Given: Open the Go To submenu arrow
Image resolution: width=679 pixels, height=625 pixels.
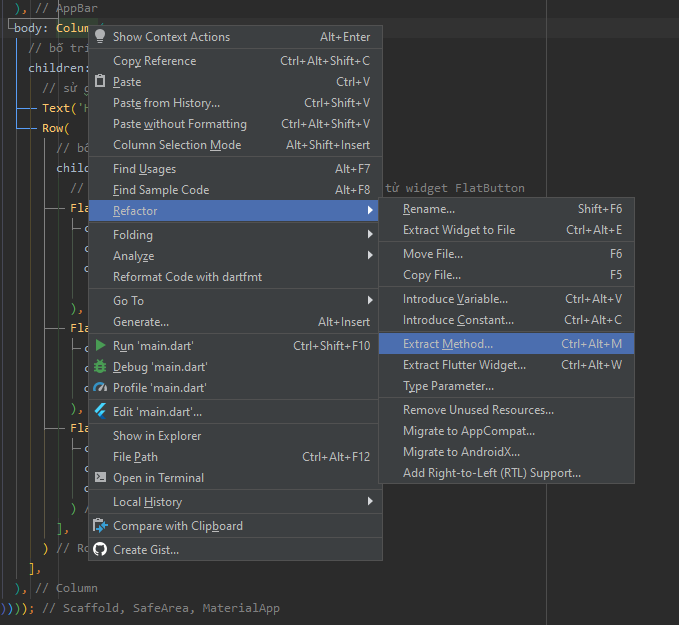Looking at the screenshot, I should click(370, 300).
